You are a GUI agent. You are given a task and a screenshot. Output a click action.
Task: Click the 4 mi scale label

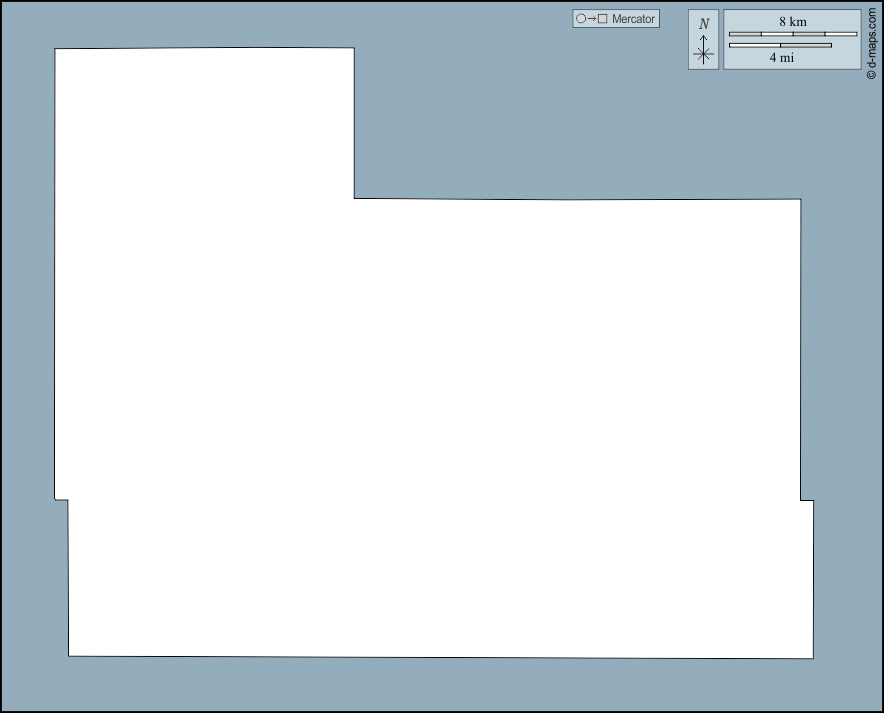781,58
